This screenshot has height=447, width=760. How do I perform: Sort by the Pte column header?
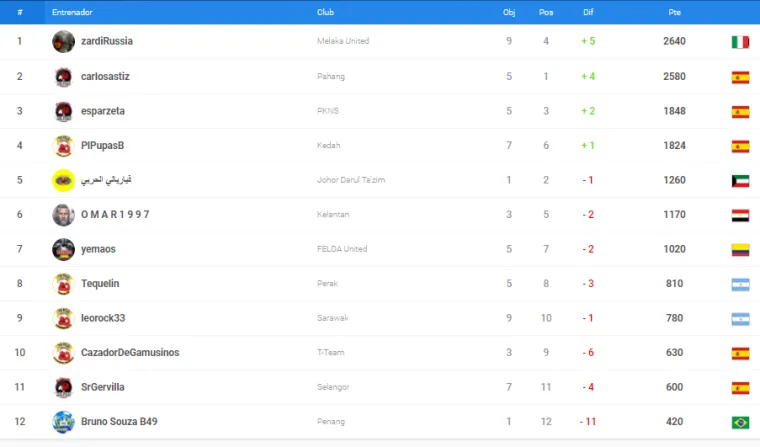[674, 12]
